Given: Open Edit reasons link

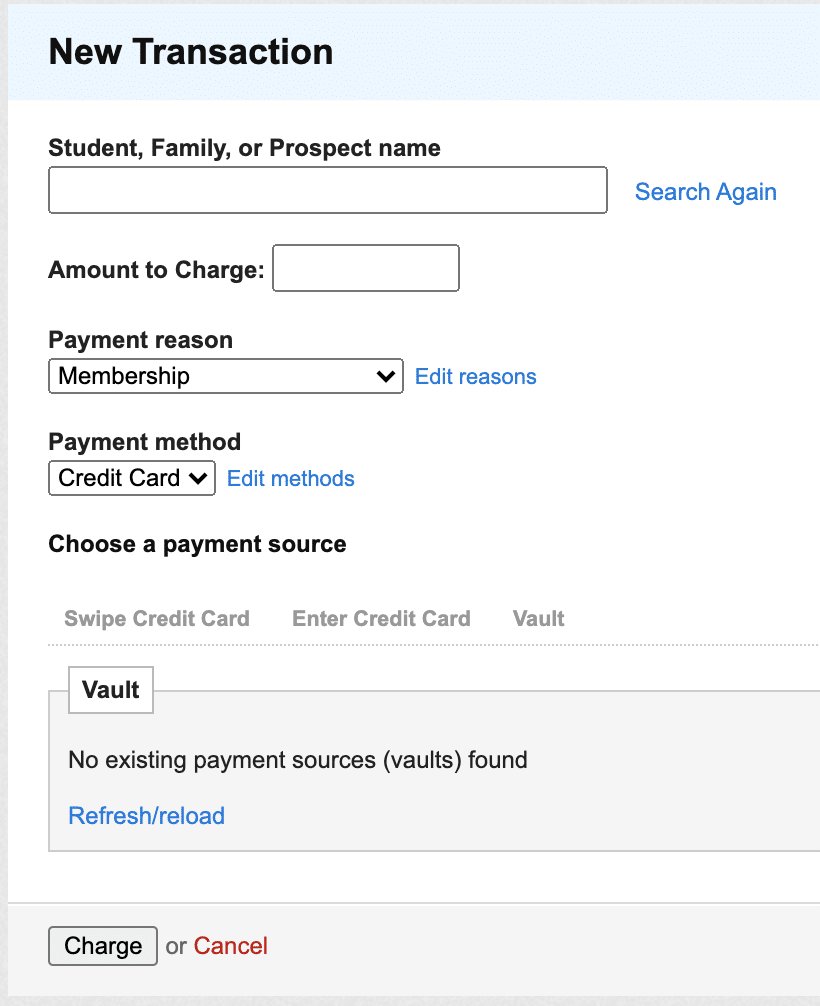Looking at the screenshot, I should [475, 377].
